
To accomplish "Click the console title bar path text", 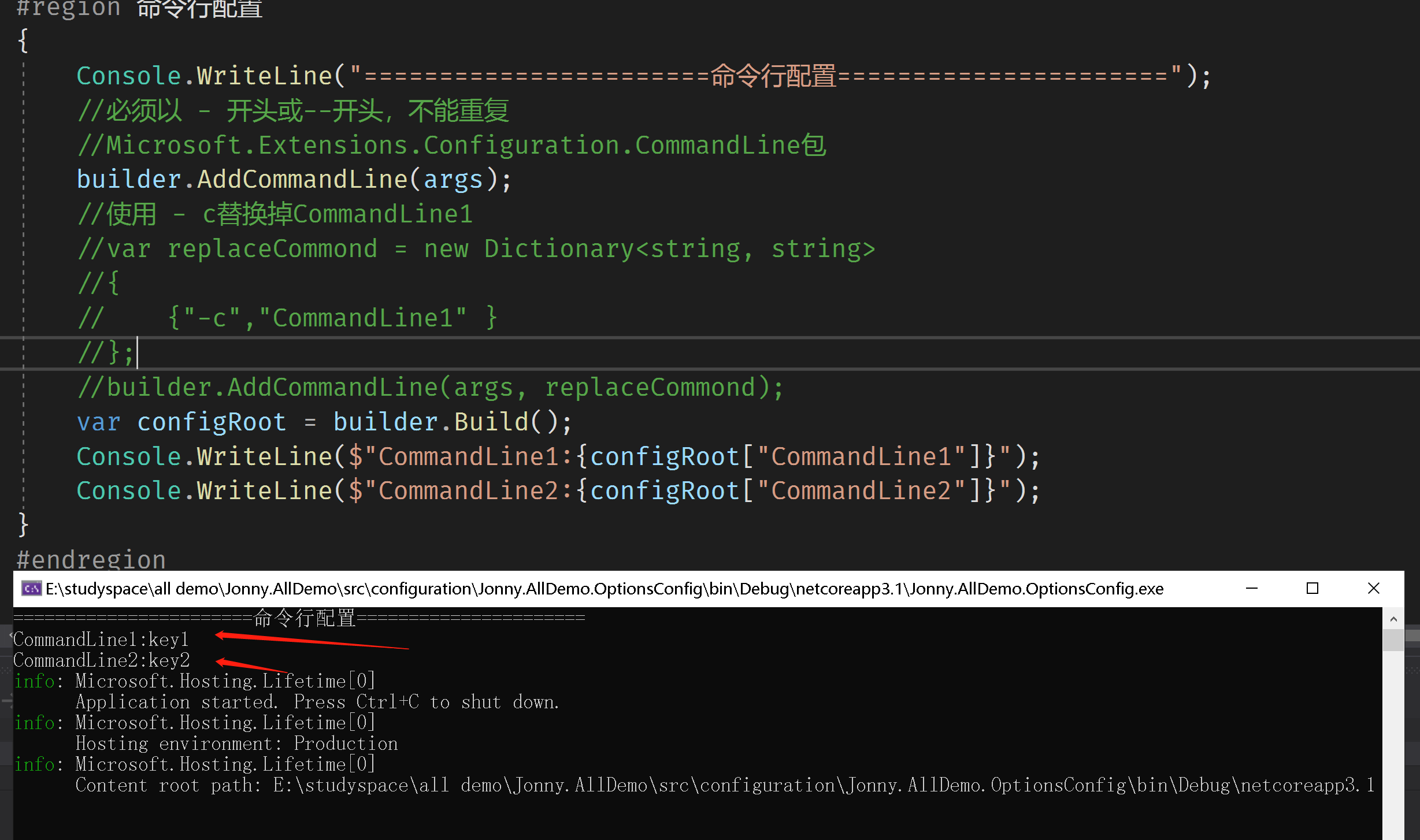I will (x=605, y=589).
